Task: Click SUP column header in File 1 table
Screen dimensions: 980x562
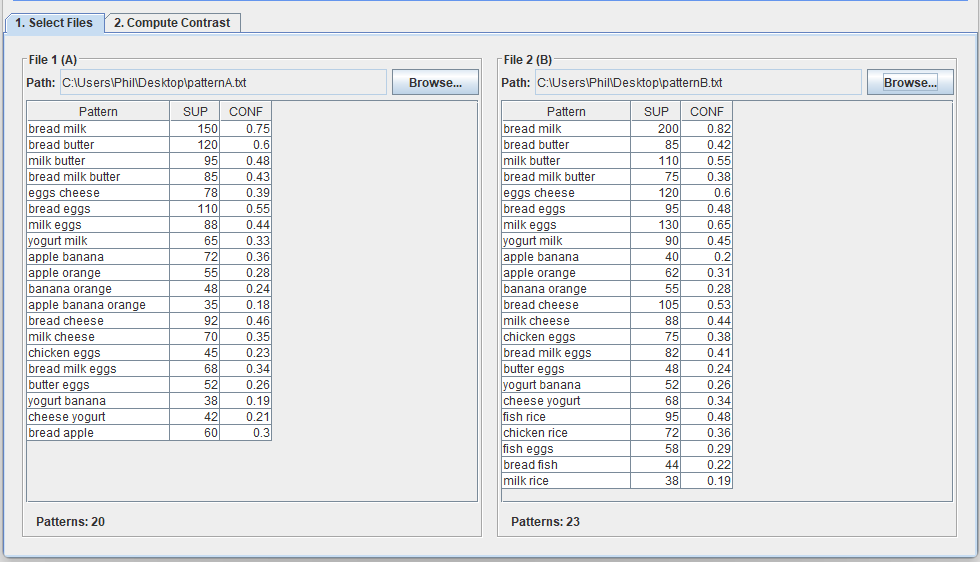Action: click(x=194, y=112)
